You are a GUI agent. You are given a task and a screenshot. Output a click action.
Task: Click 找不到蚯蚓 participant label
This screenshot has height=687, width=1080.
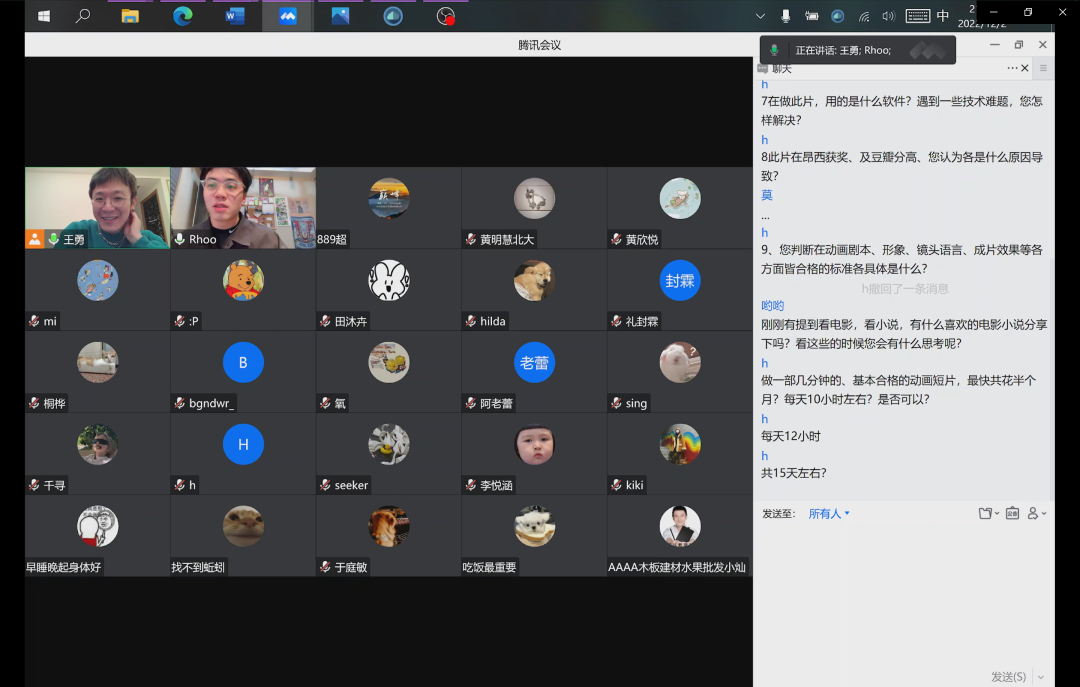point(198,567)
